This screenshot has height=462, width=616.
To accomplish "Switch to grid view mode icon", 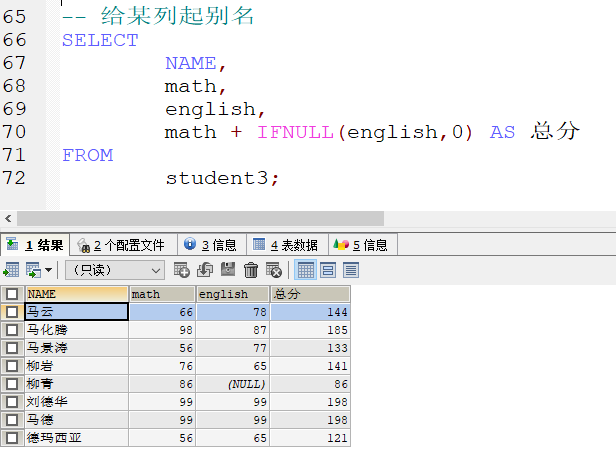I will (305, 270).
